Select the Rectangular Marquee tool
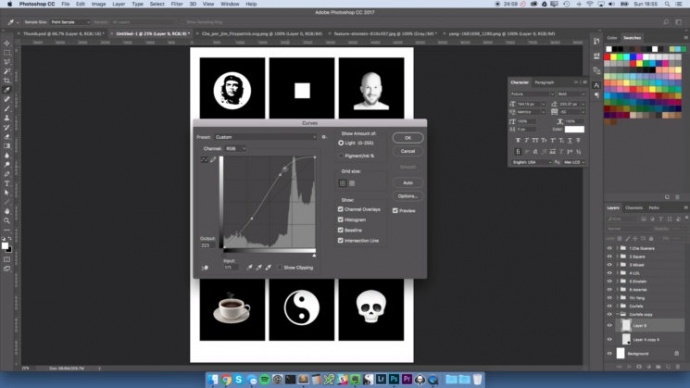 [7, 53]
